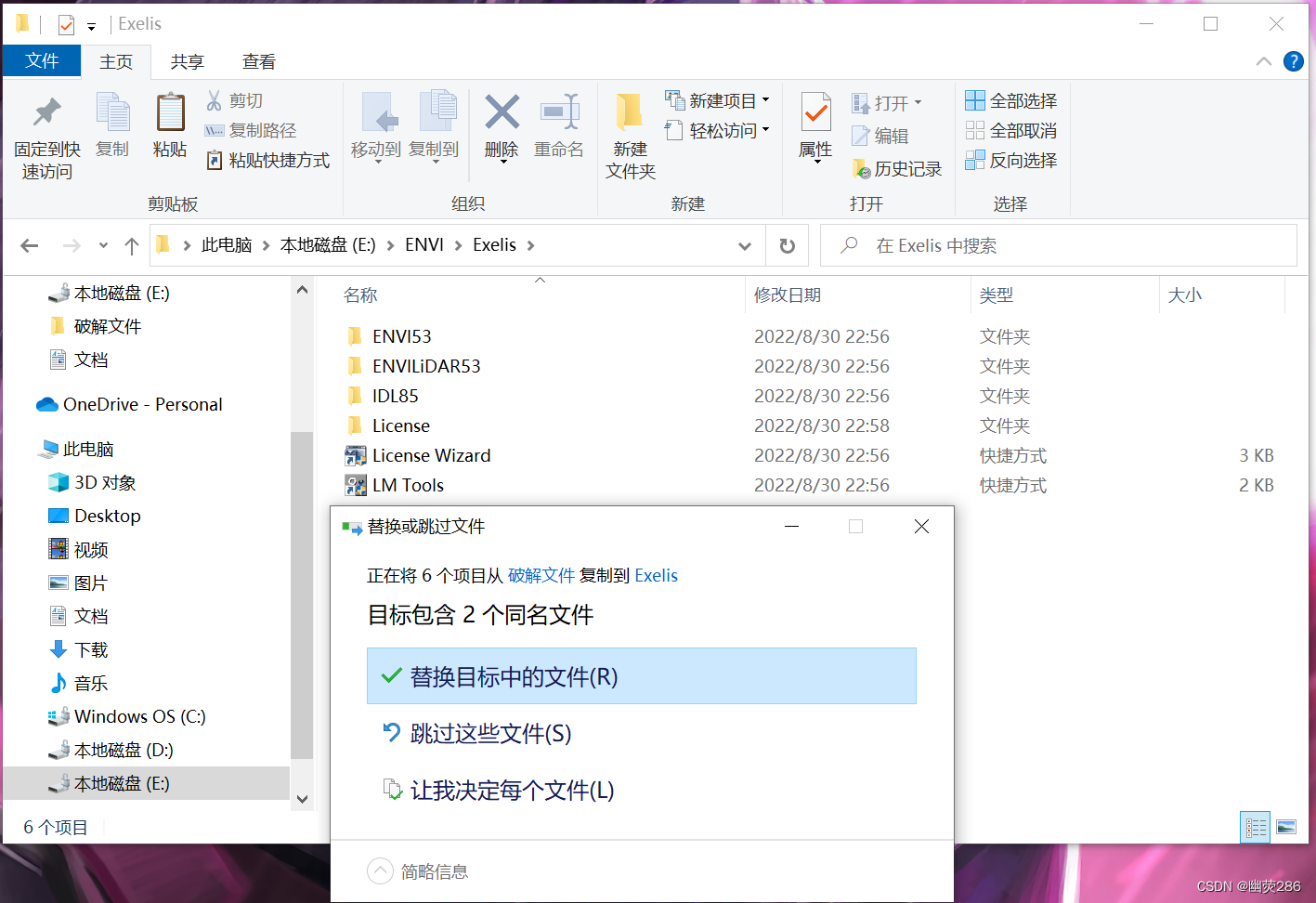The height and width of the screenshot is (903, 1316).
Task: Select the ENVI53 folder
Action: click(401, 336)
